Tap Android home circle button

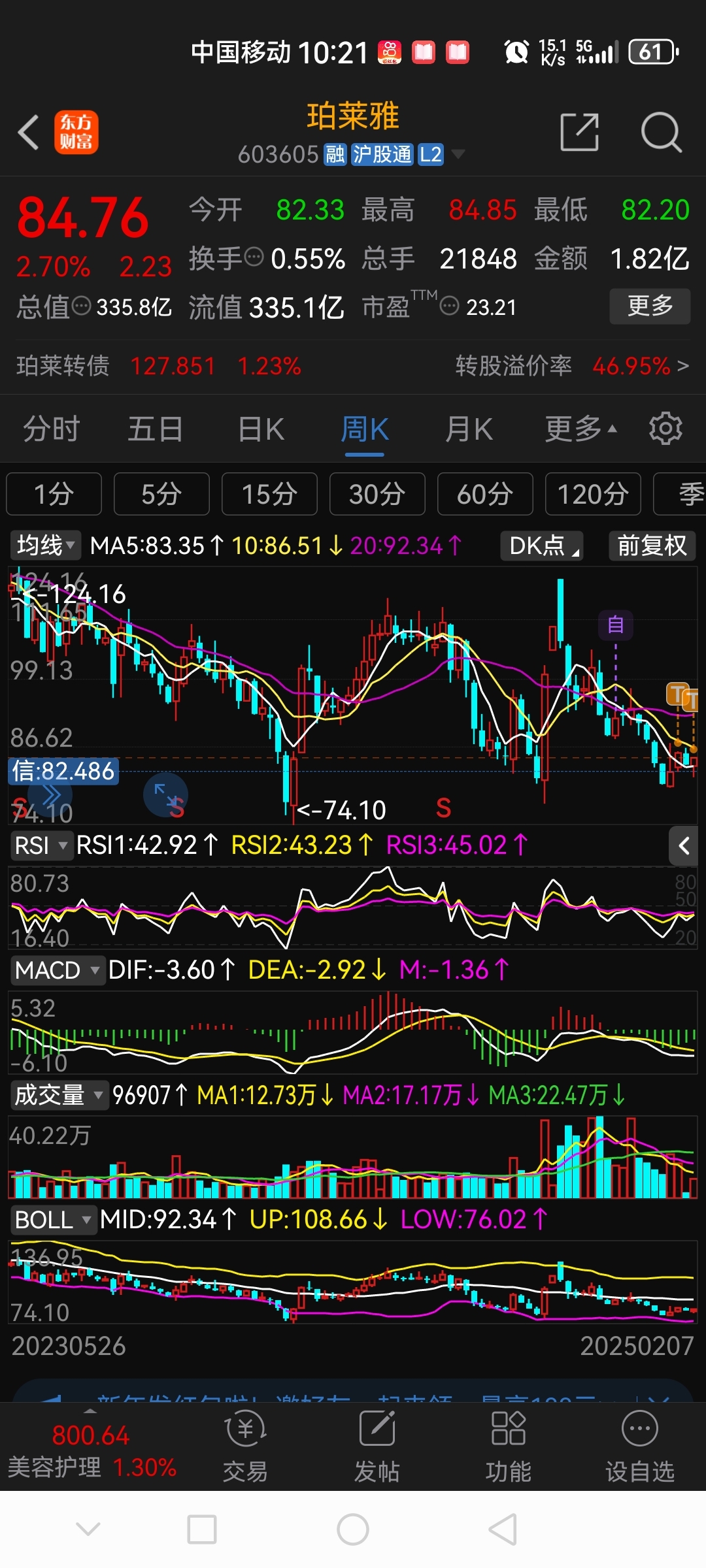(353, 1529)
